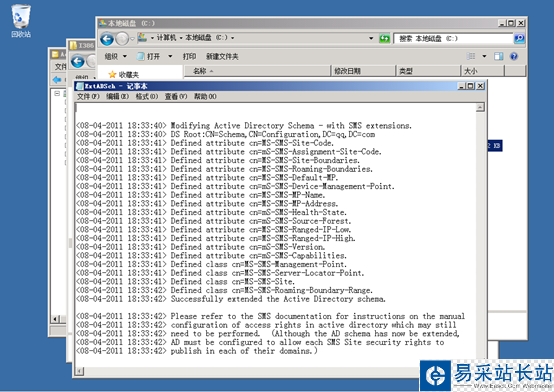The width and height of the screenshot is (554, 392).
Task: Click the 'publish in each of their domains' line
Action: click(197, 351)
